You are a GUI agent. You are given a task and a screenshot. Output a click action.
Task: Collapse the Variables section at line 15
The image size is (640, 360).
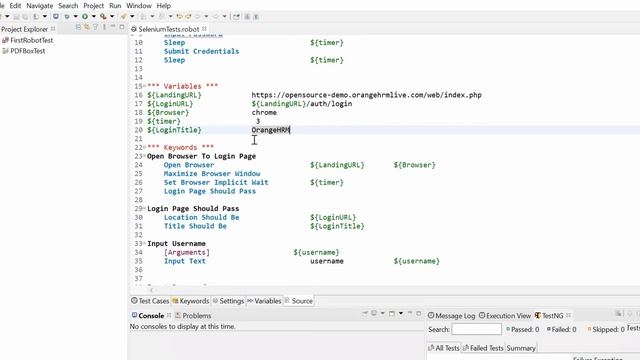(x=144, y=86)
